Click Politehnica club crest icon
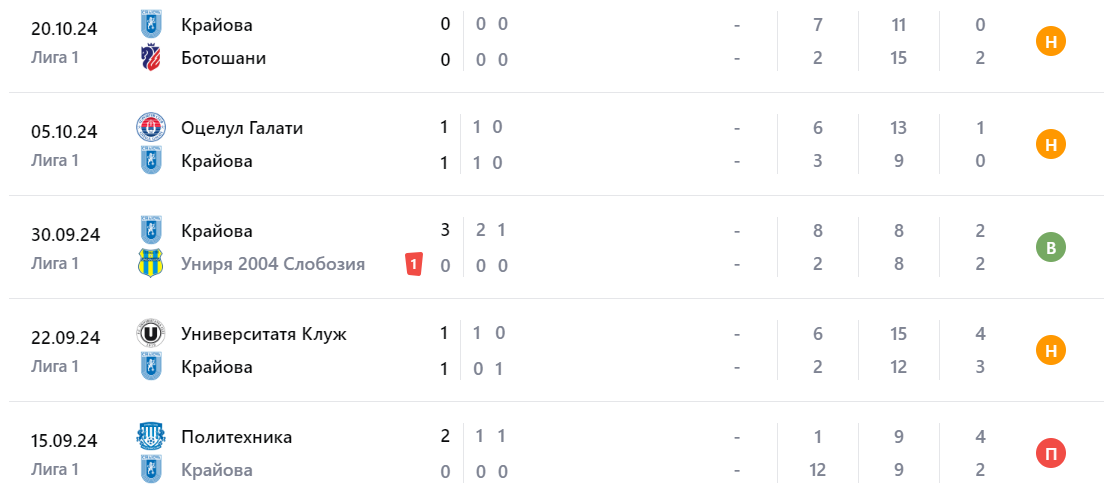Viewport: 1108px width, 499px height. pos(151,436)
